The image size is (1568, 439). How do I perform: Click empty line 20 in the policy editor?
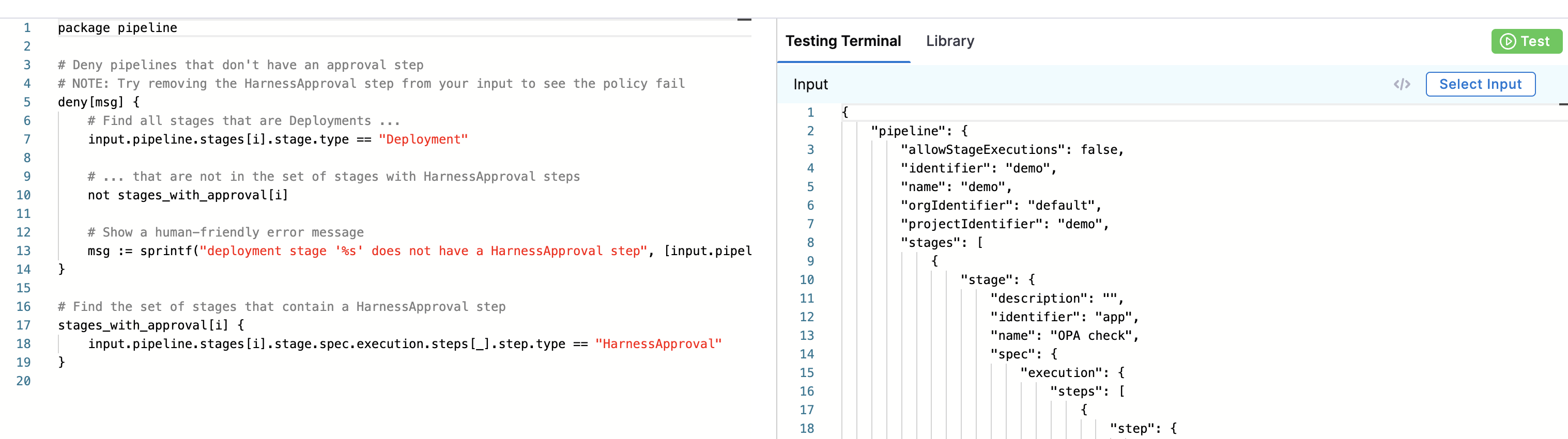point(243,381)
